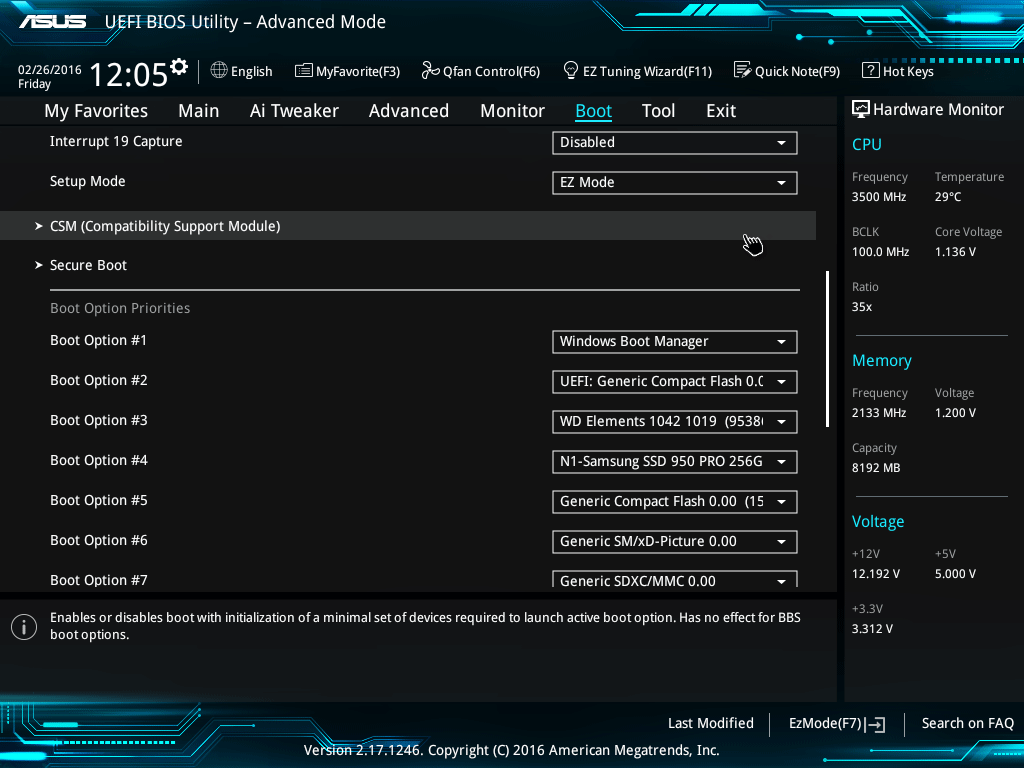This screenshot has width=1024, height=768.
Task: Click the Boot Option #1 label
Action: (x=99, y=341)
